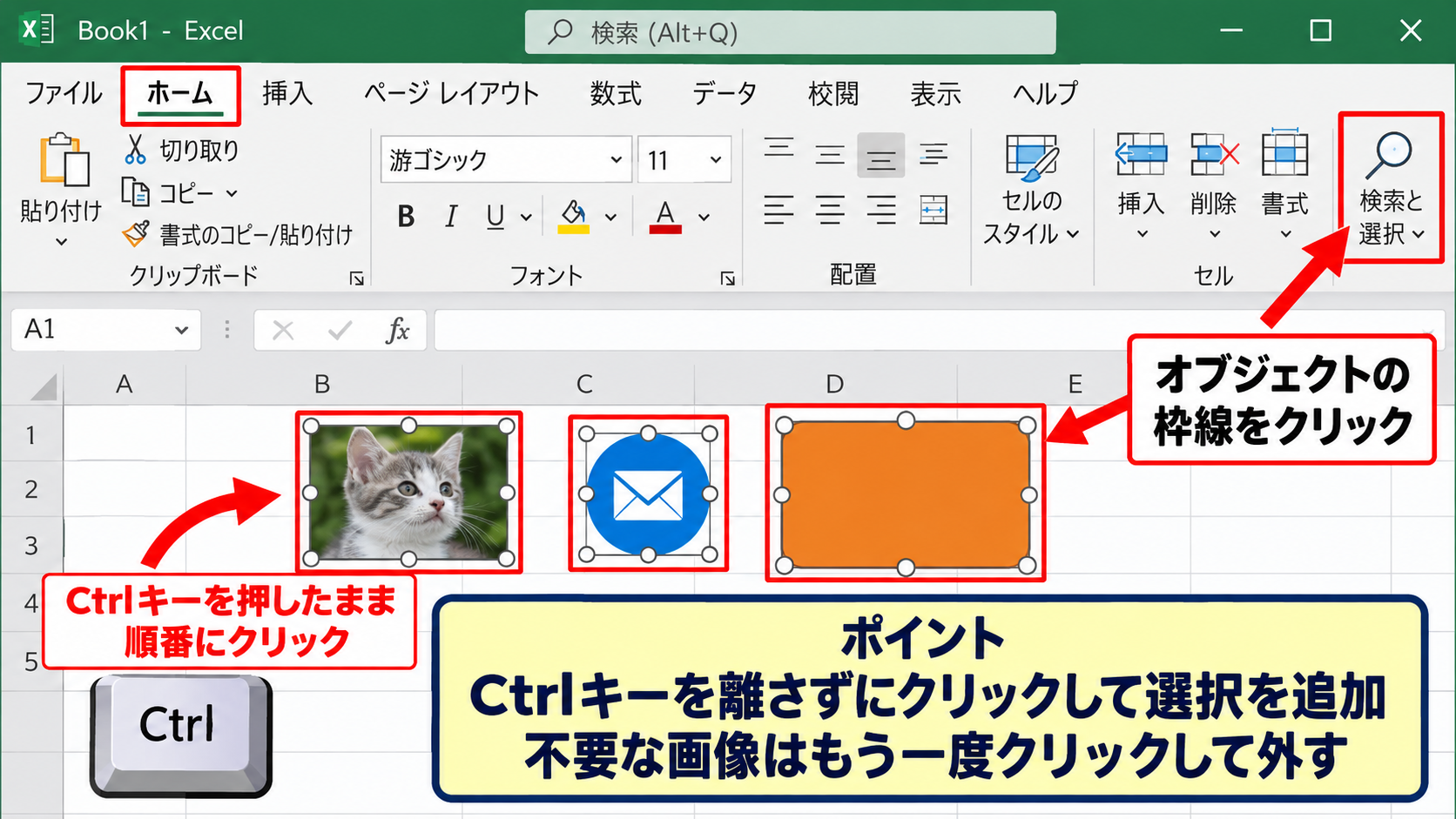Open 検索と選択 find and select menu
1456x819 pixels.
point(1391,187)
